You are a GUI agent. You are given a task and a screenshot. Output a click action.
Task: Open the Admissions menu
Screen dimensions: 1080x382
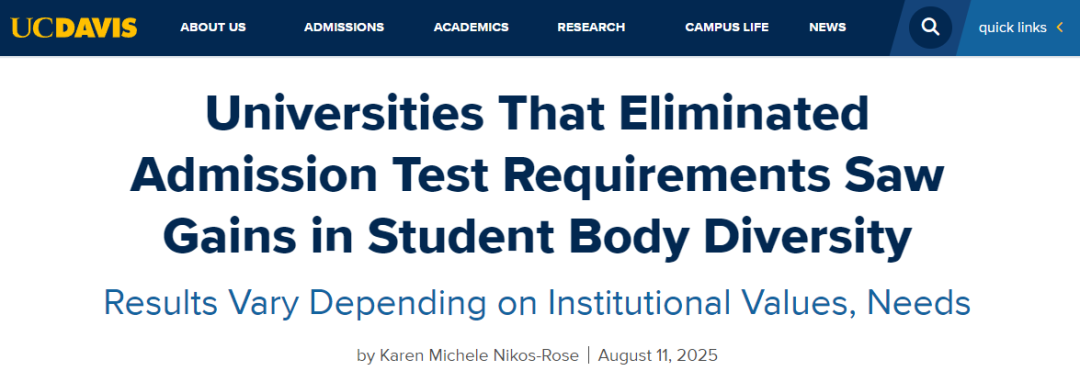pyautogui.click(x=344, y=28)
